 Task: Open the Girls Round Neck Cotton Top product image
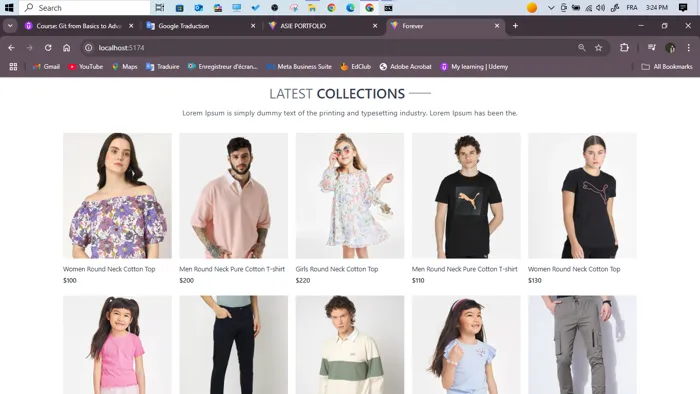[x=350, y=195]
